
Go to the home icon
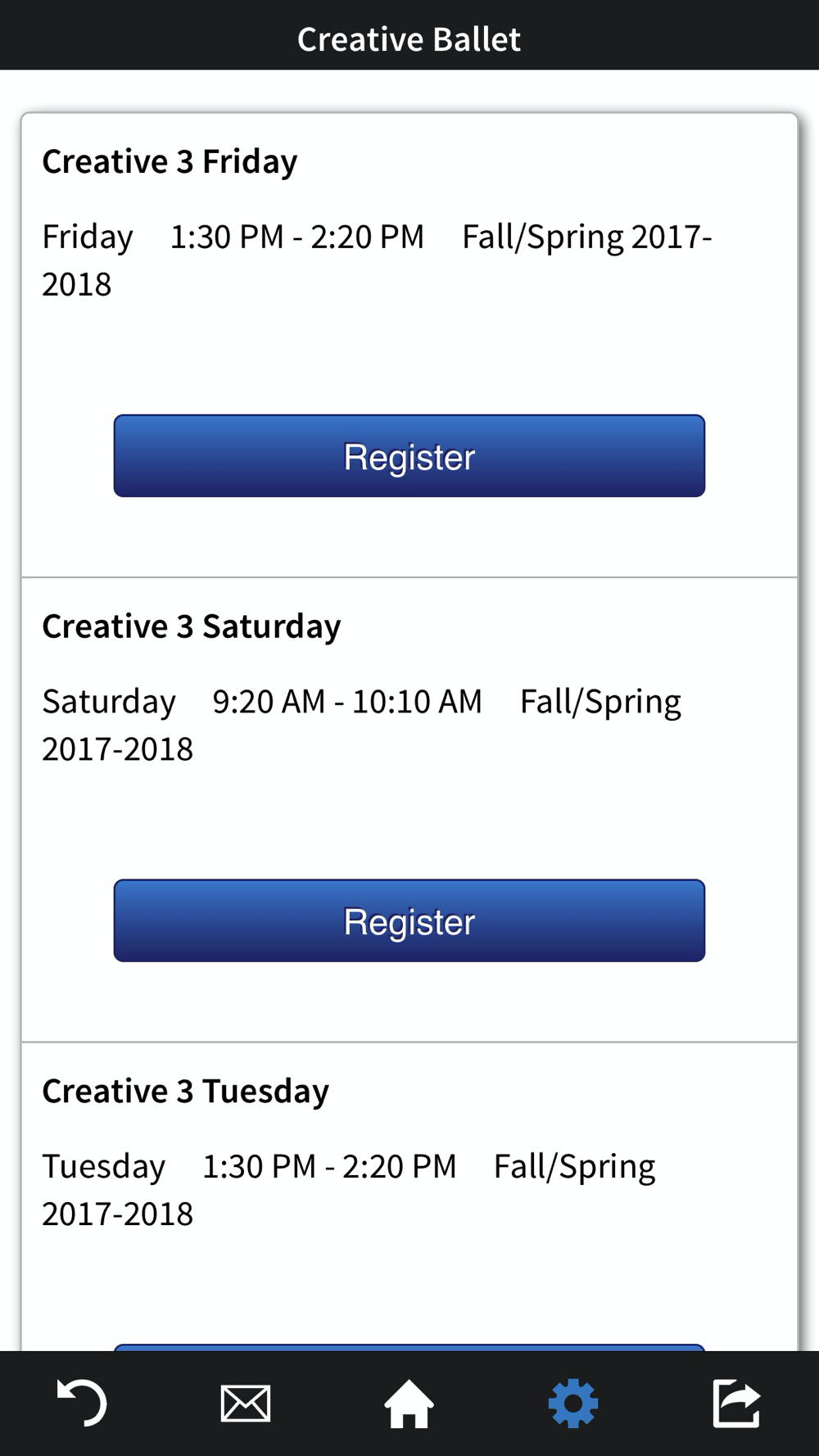click(409, 1404)
